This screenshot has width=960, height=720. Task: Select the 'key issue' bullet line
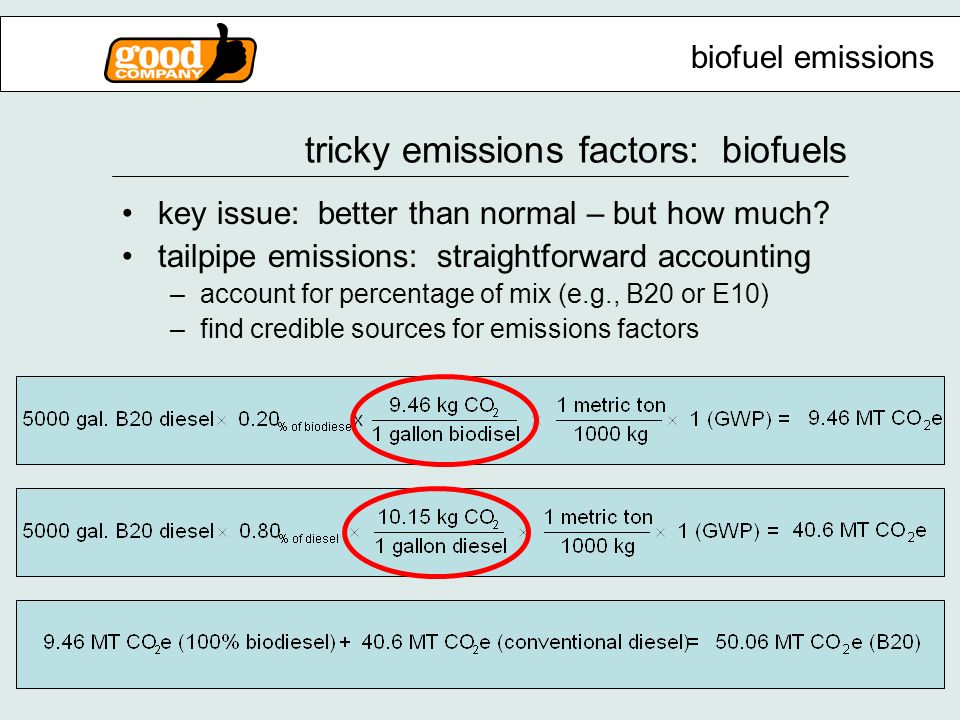tap(493, 214)
